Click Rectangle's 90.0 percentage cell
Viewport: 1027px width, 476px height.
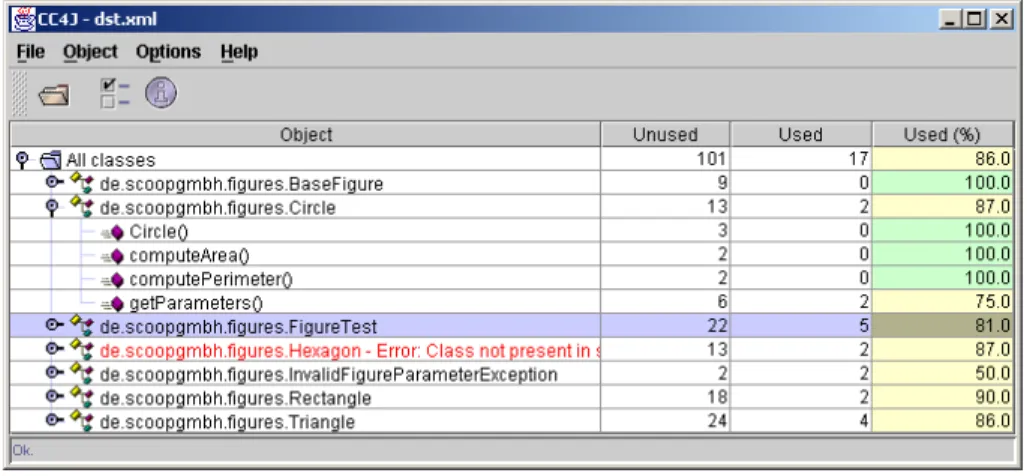pos(943,397)
